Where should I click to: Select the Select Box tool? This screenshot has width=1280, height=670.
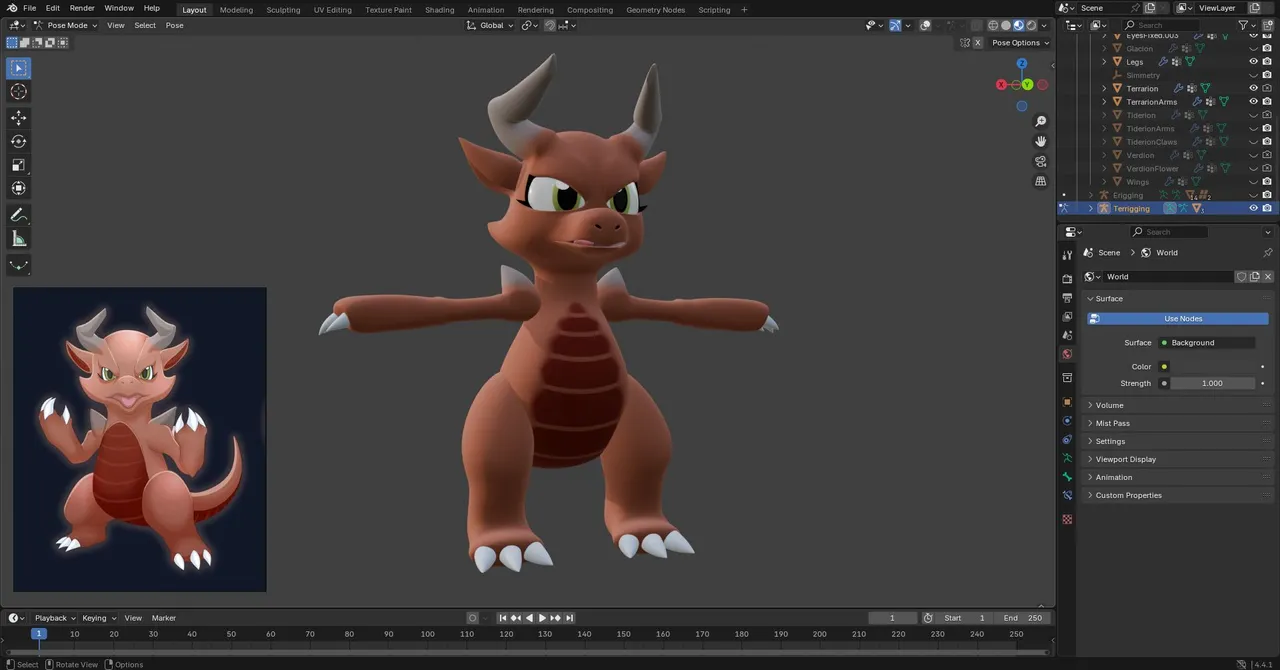[19, 68]
